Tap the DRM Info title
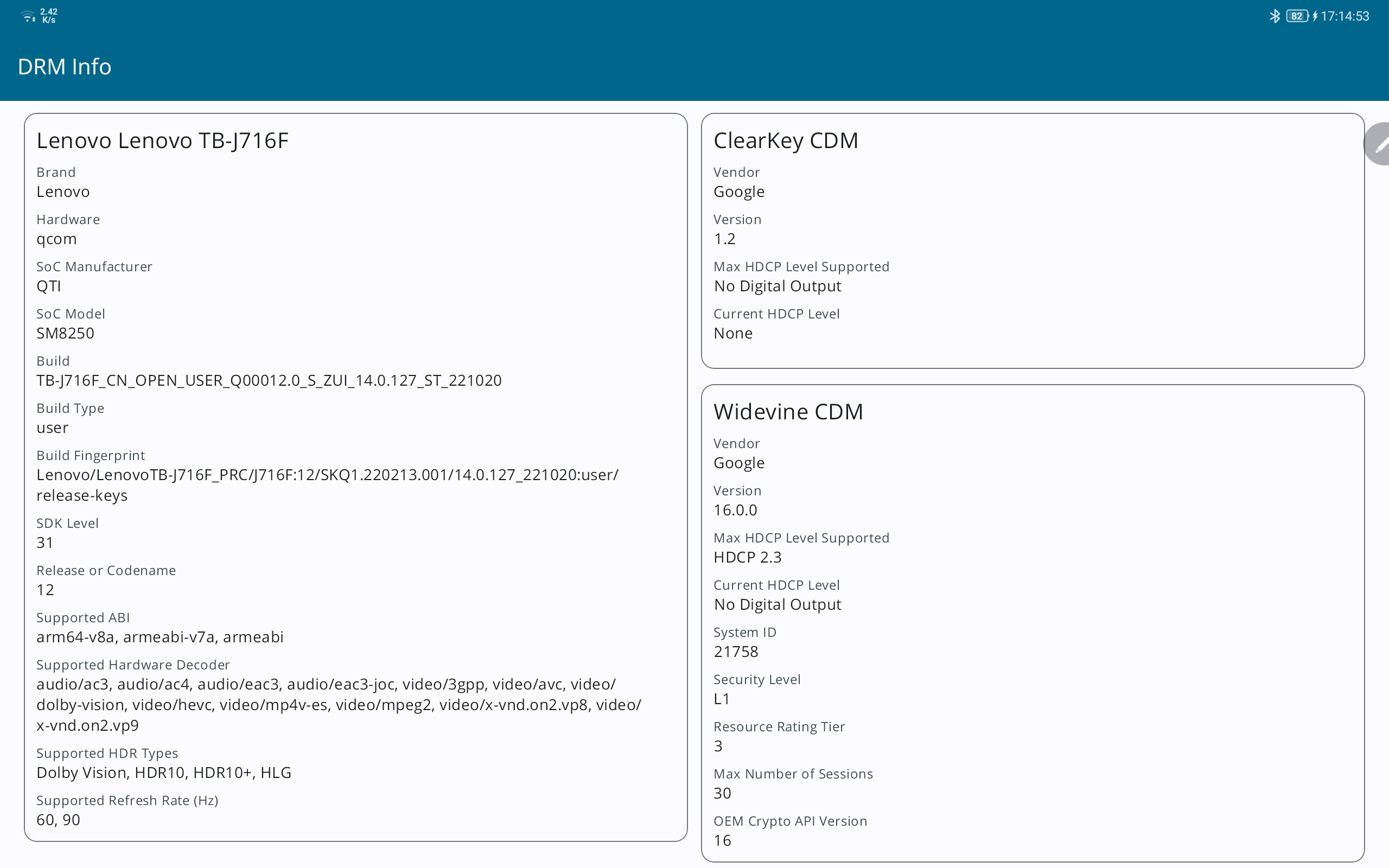Screen dimensions: 1389x868 click(64, 67)
